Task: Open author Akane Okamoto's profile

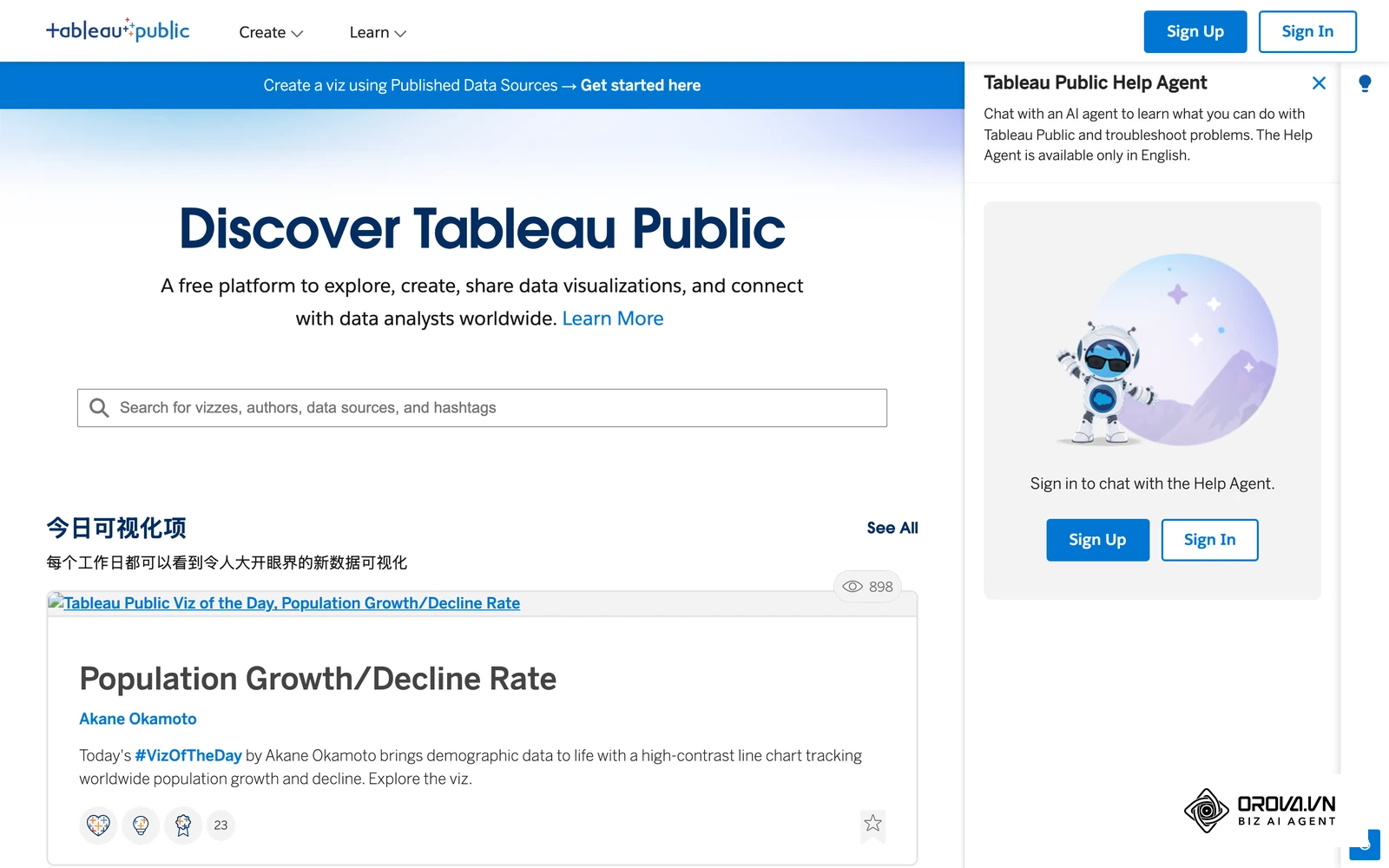Action: [x=138, y=719]
